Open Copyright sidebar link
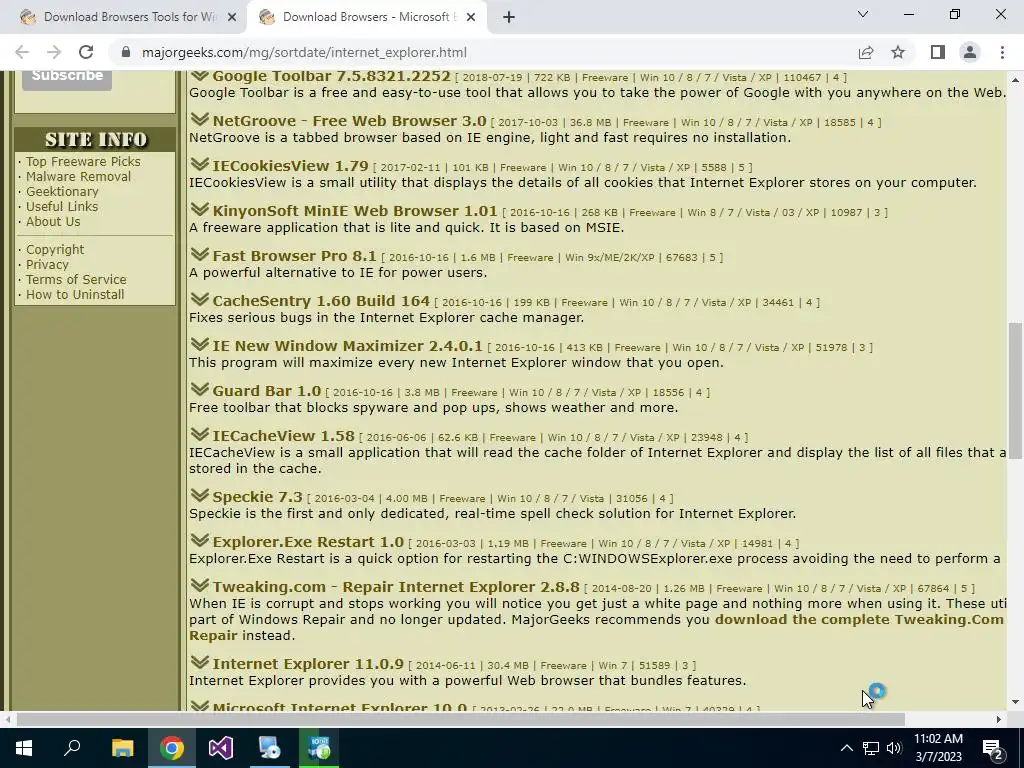Image resolution: width=1024 pixels, height=768 pixels. (x=55, y=249)
